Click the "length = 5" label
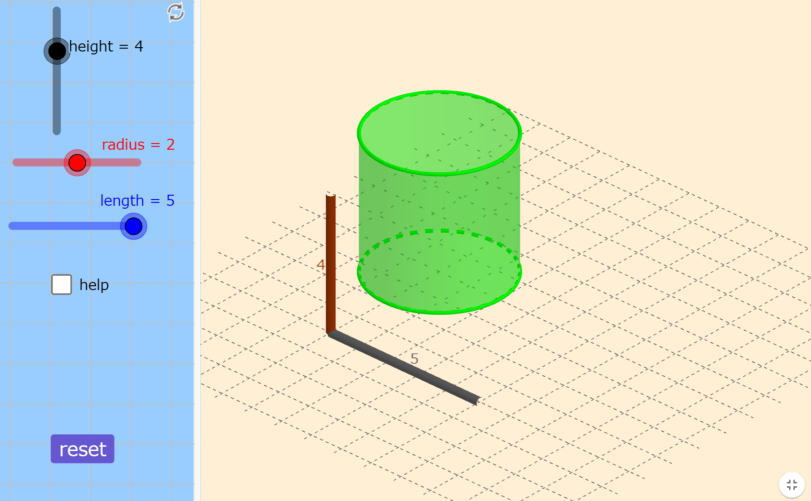This screenshot has width=811, height=501. pos(137,201)
